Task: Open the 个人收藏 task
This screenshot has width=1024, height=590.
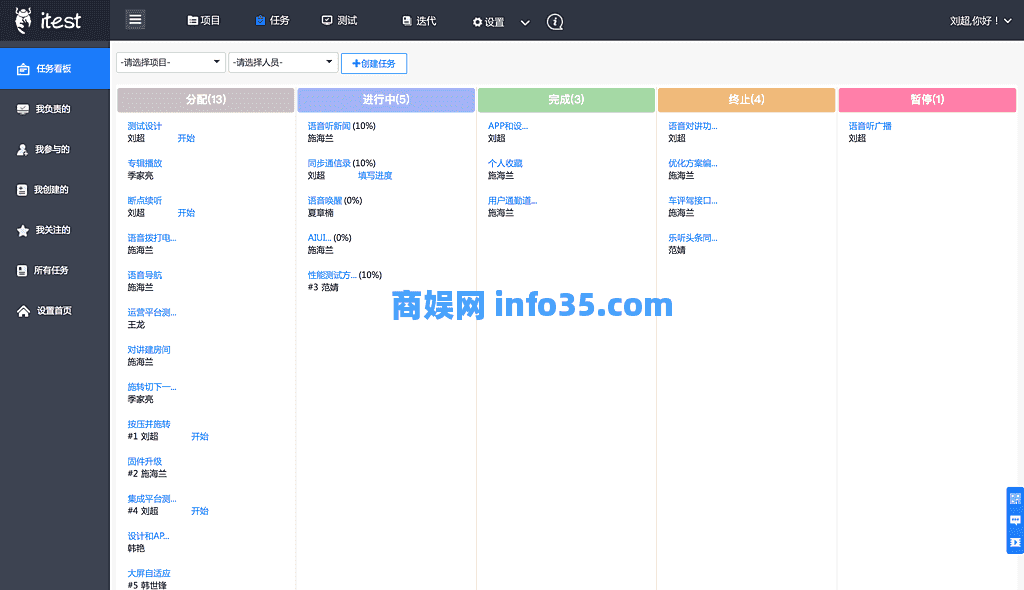Action: point(505,163)
